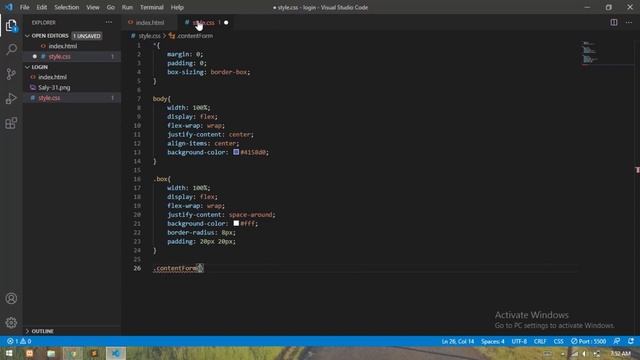640x360 pixels.
Task: Open the Edit menu
Action: [x=42, y=7]
